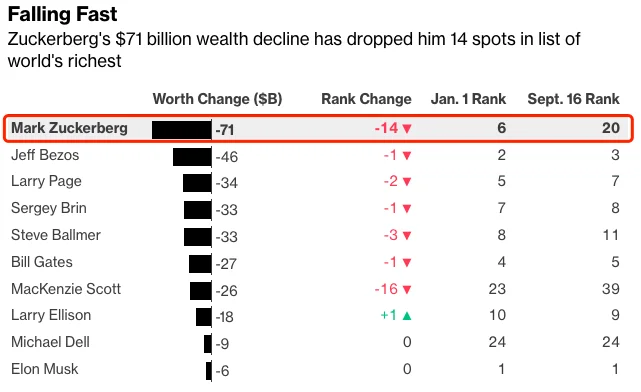This screenshot has height=392, width=641.
Task: Click the green up arrow for Larry Ellison
Action: pyautogui.click(x=407, y=316)
